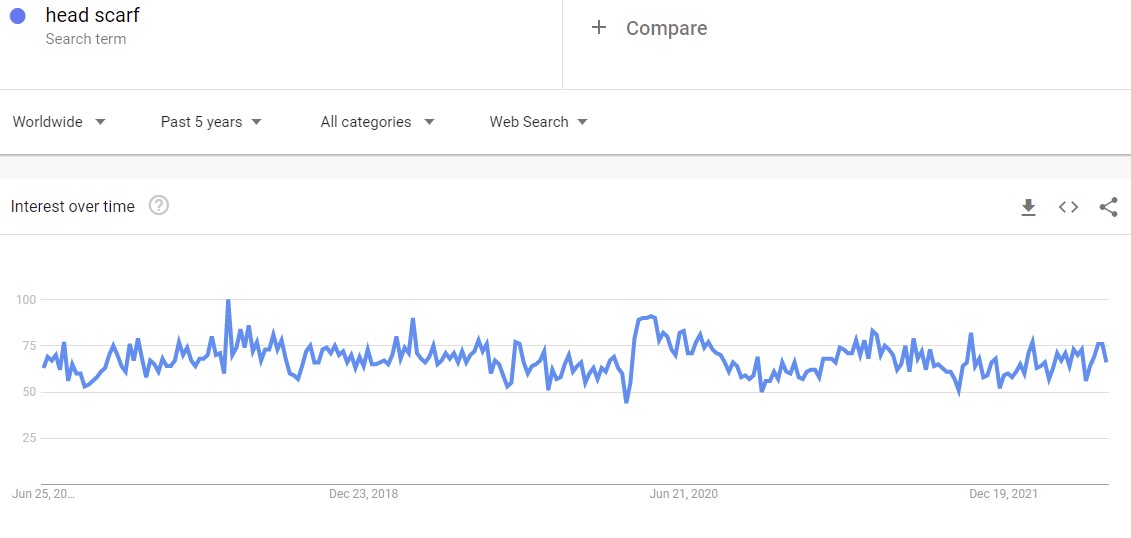Change the Web Search type dropdown
1131x538 pixels.
[538, 122]
